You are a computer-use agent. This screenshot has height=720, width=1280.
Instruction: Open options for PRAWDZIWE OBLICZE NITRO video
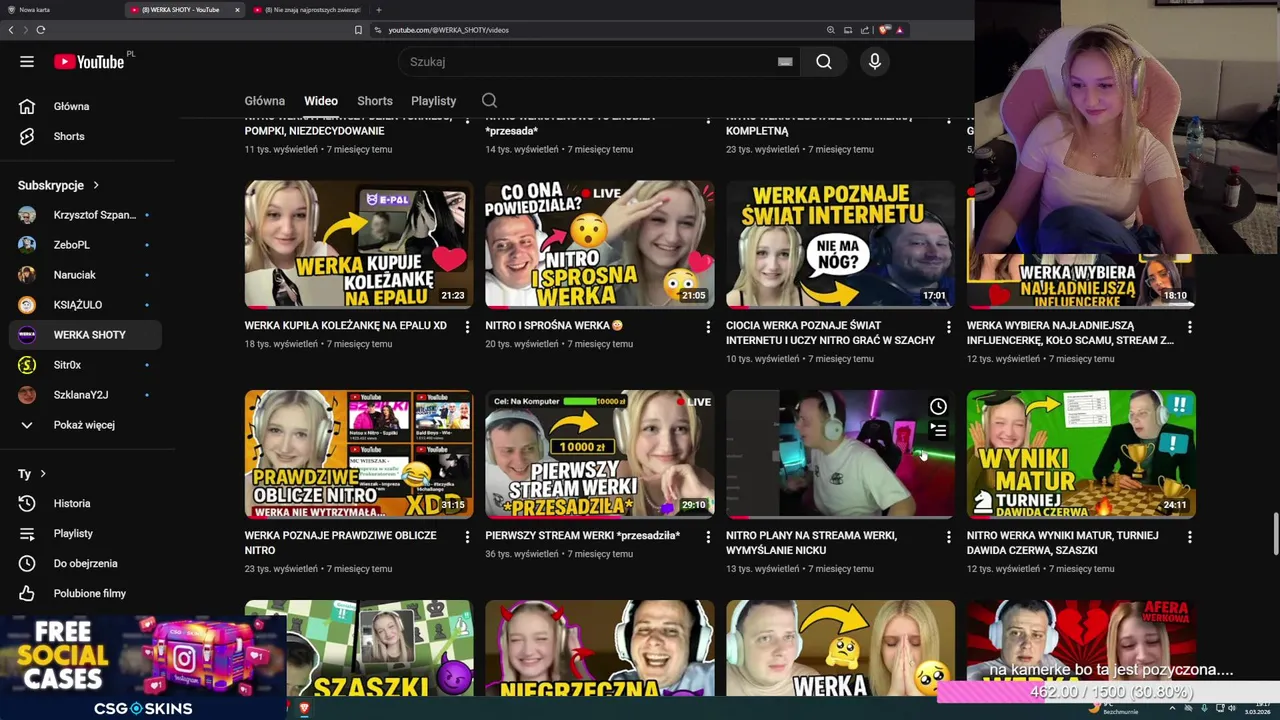click(467, 537)
